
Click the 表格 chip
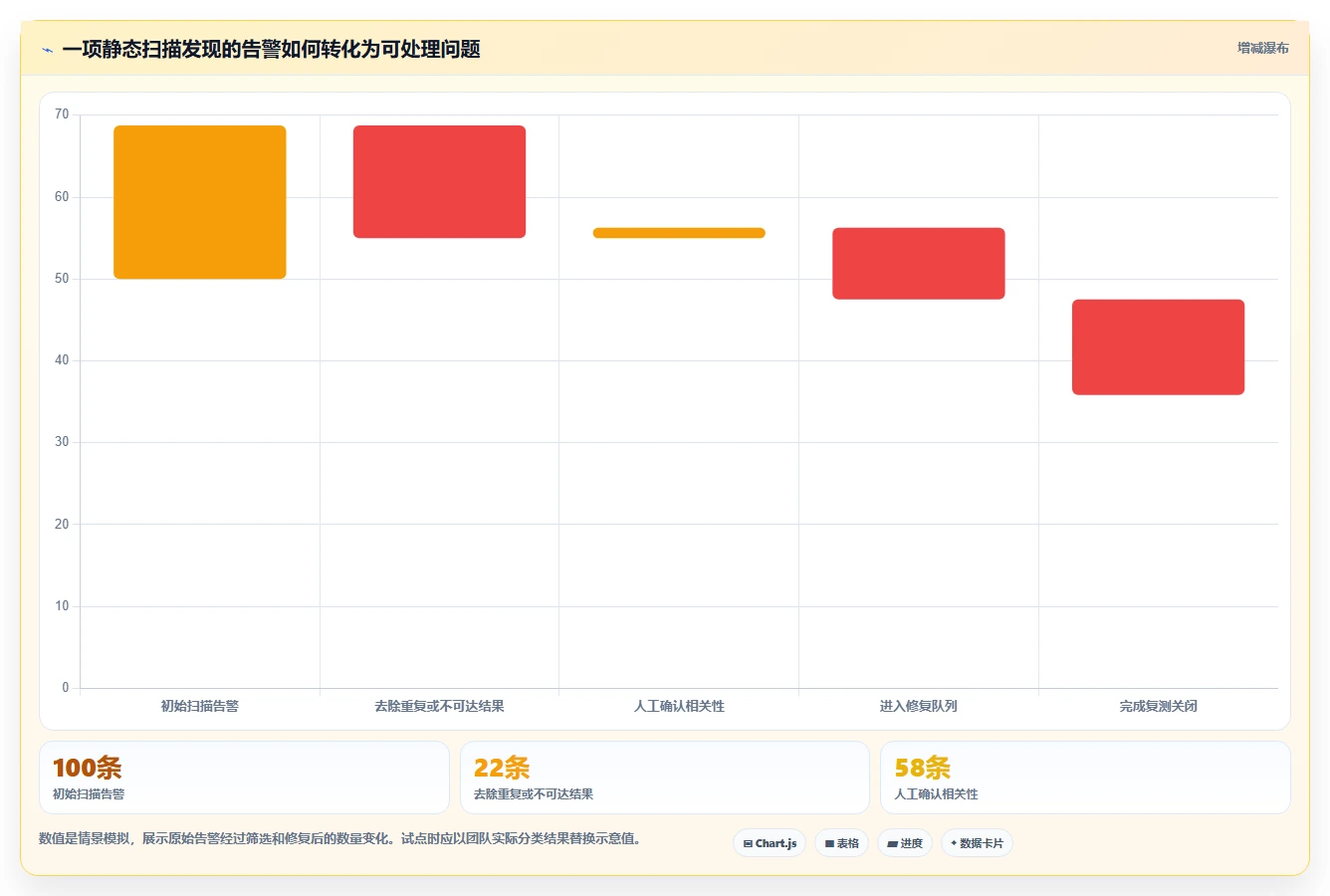coord(841,843)
